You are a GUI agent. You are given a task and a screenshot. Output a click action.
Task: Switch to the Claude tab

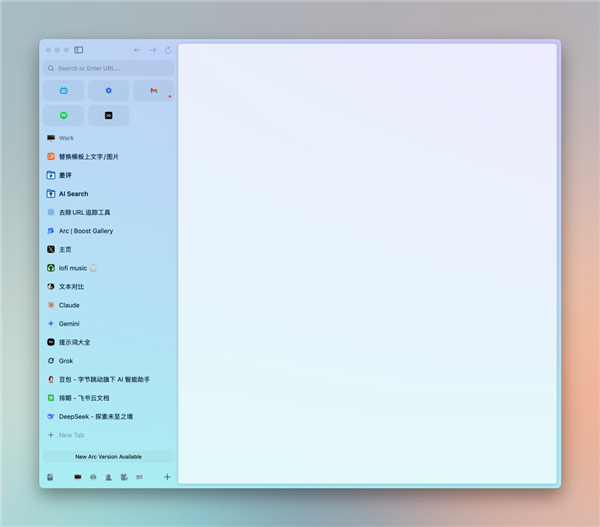69,305
